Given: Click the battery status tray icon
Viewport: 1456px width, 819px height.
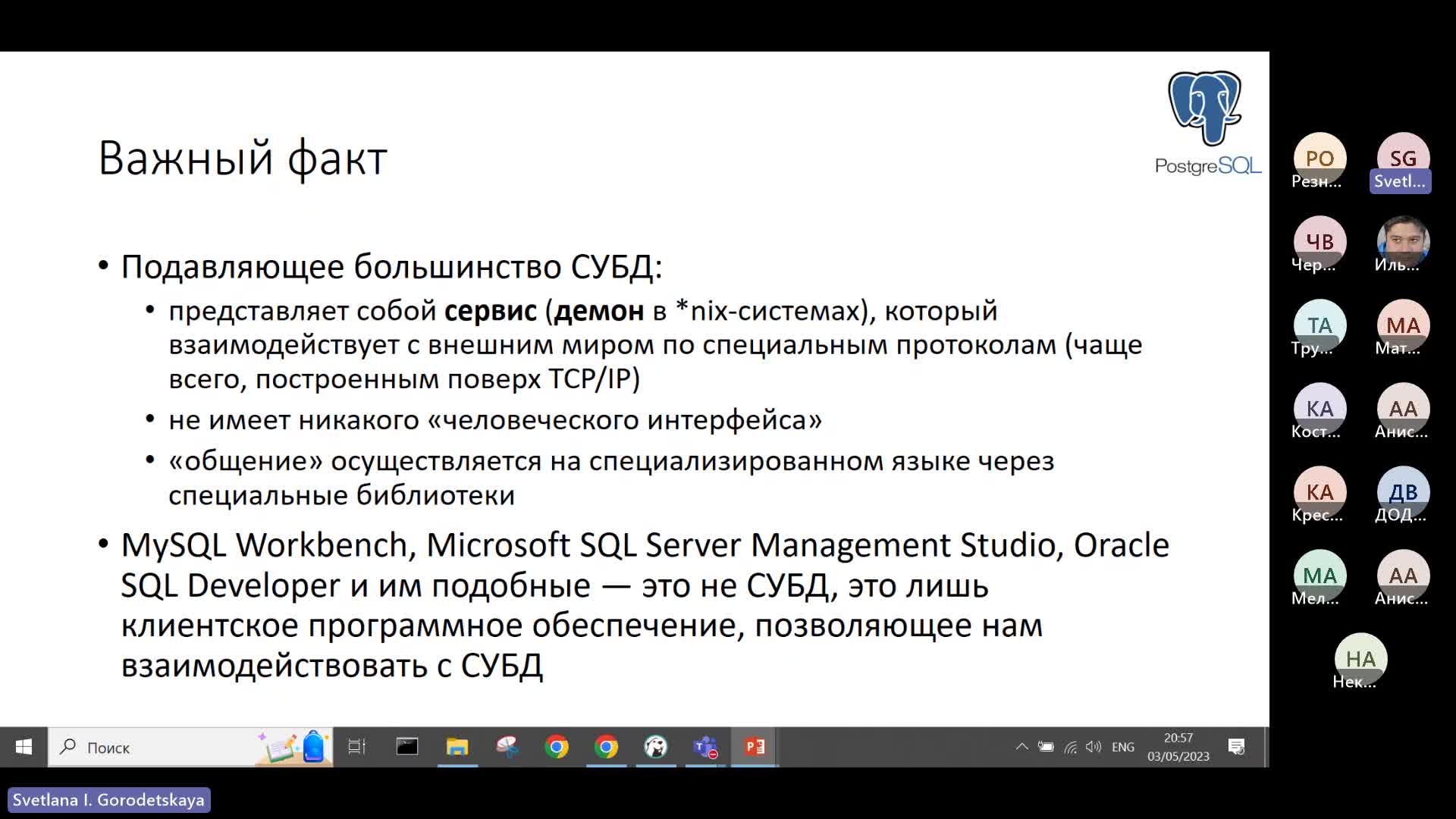Looking at the screenshot, I should [1046, 747].
